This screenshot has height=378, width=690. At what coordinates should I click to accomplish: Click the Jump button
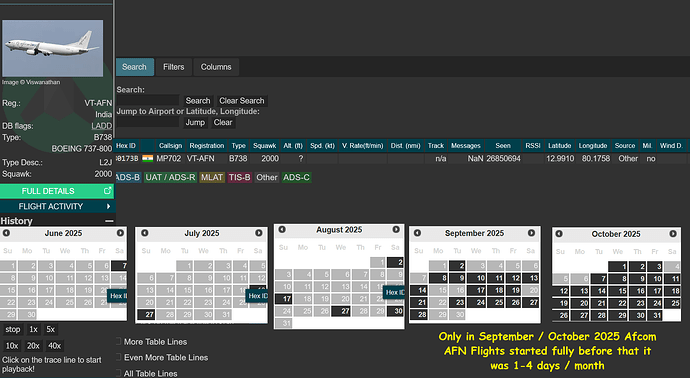pos(195,122)
